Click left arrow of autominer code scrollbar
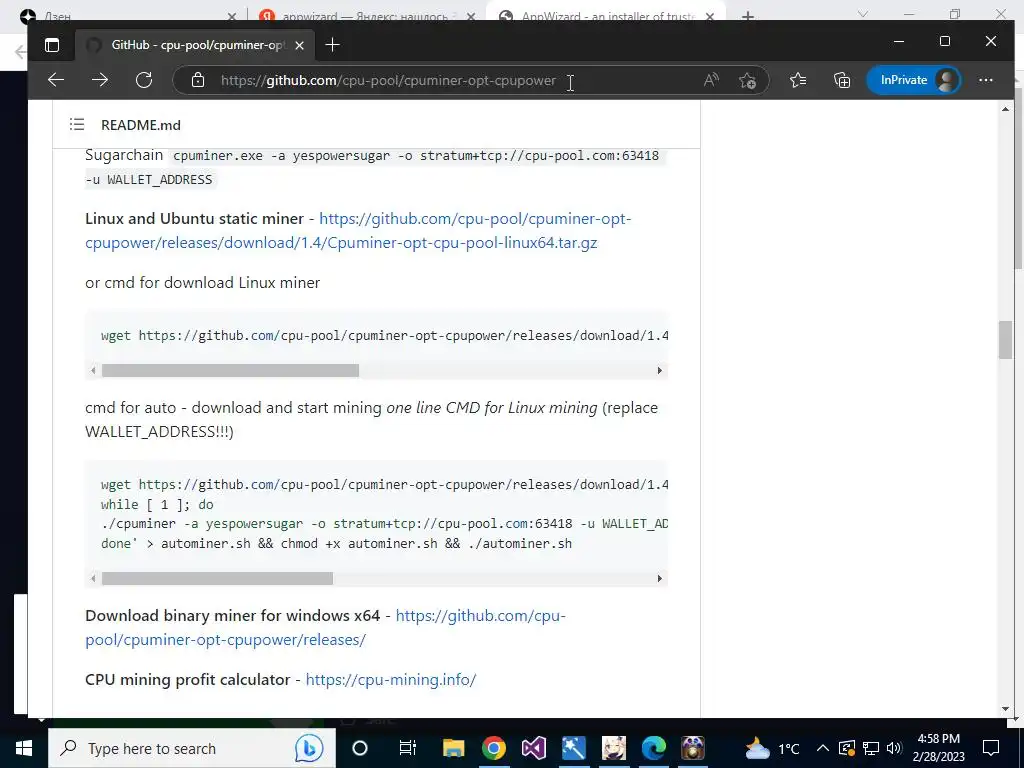Screen dimensions: 1024x768 pos(93,578)
